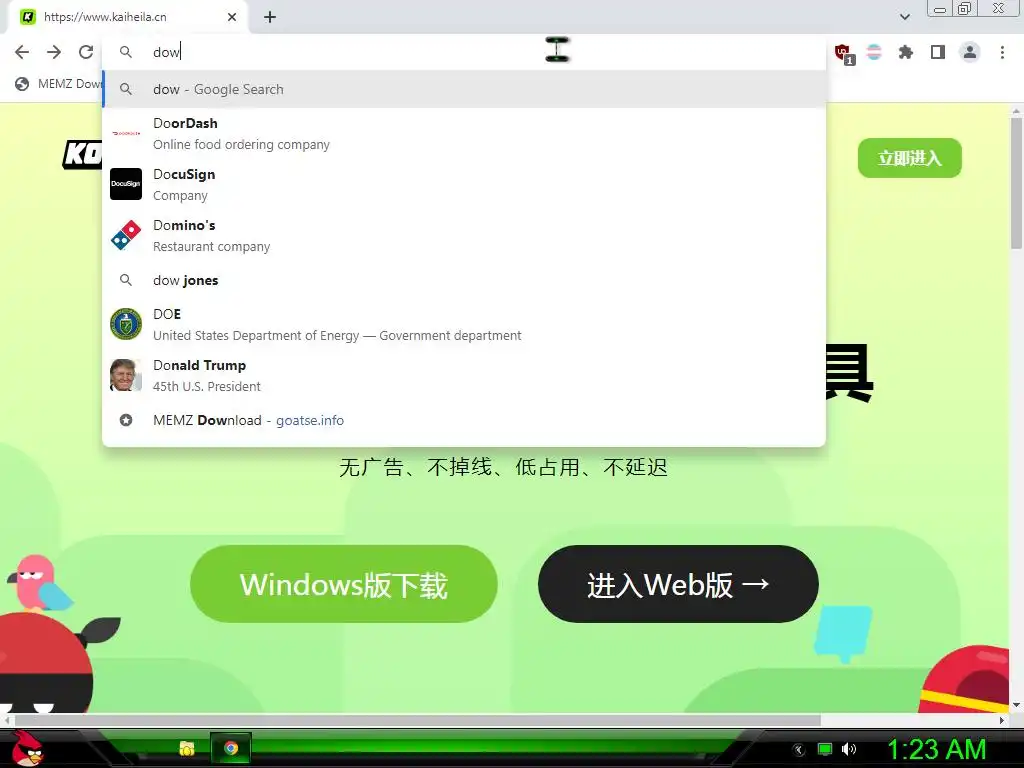Image resolution: width=1024 pixels, height=768 pixels.
Task: Click the browser forward arrow
Action: [x=54, y=52]
